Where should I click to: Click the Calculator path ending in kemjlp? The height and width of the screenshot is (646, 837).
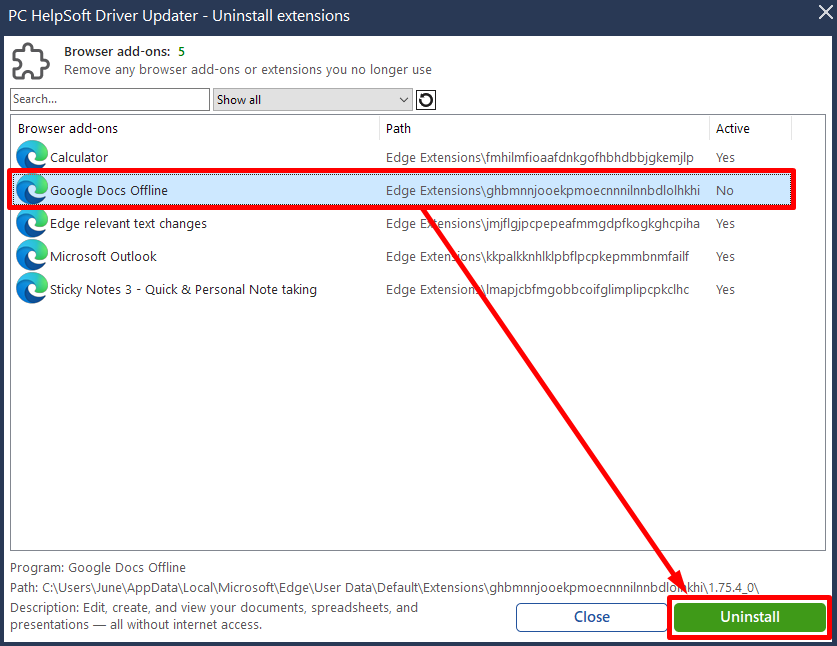[540, 157]
